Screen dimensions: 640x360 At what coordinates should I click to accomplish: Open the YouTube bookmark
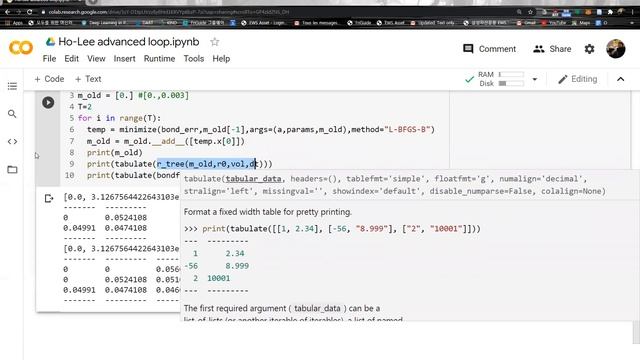tap(553, 23)
